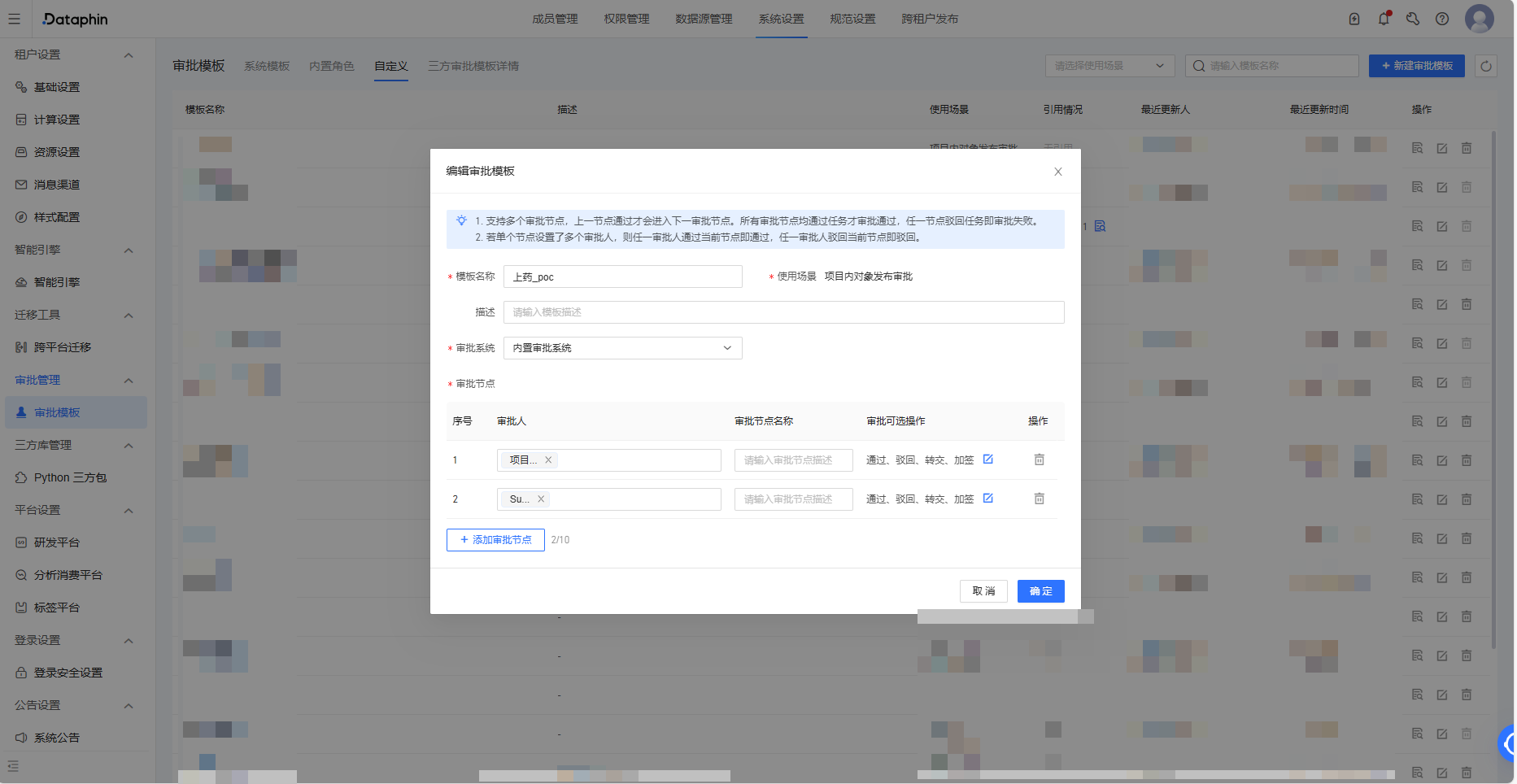Collapse the 租户设置 sidebar section
Viewport: 1517px width, 784px height.
(x=128, y=55)
